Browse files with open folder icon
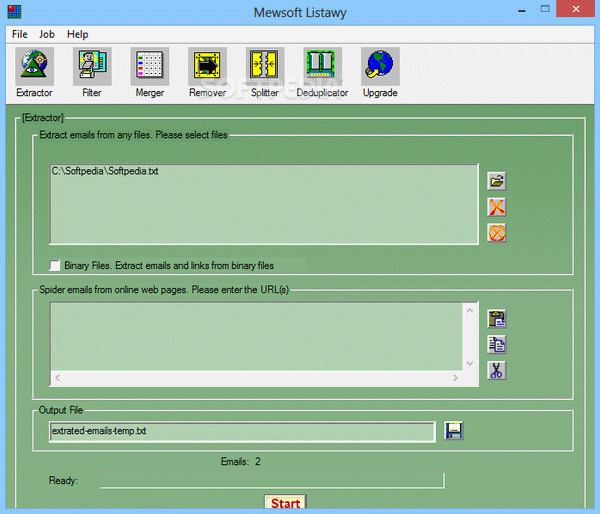This screenshot has width=600, height=514. [x=497, y=181]
